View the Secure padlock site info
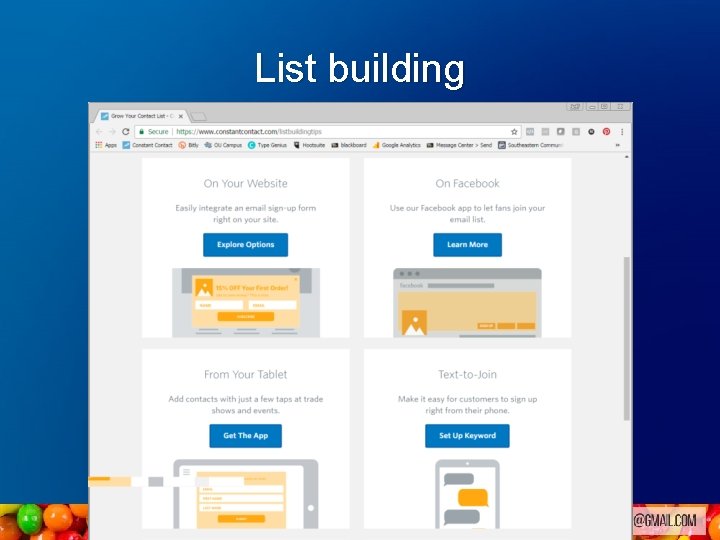The image size is (720, 540). (154, 132)
